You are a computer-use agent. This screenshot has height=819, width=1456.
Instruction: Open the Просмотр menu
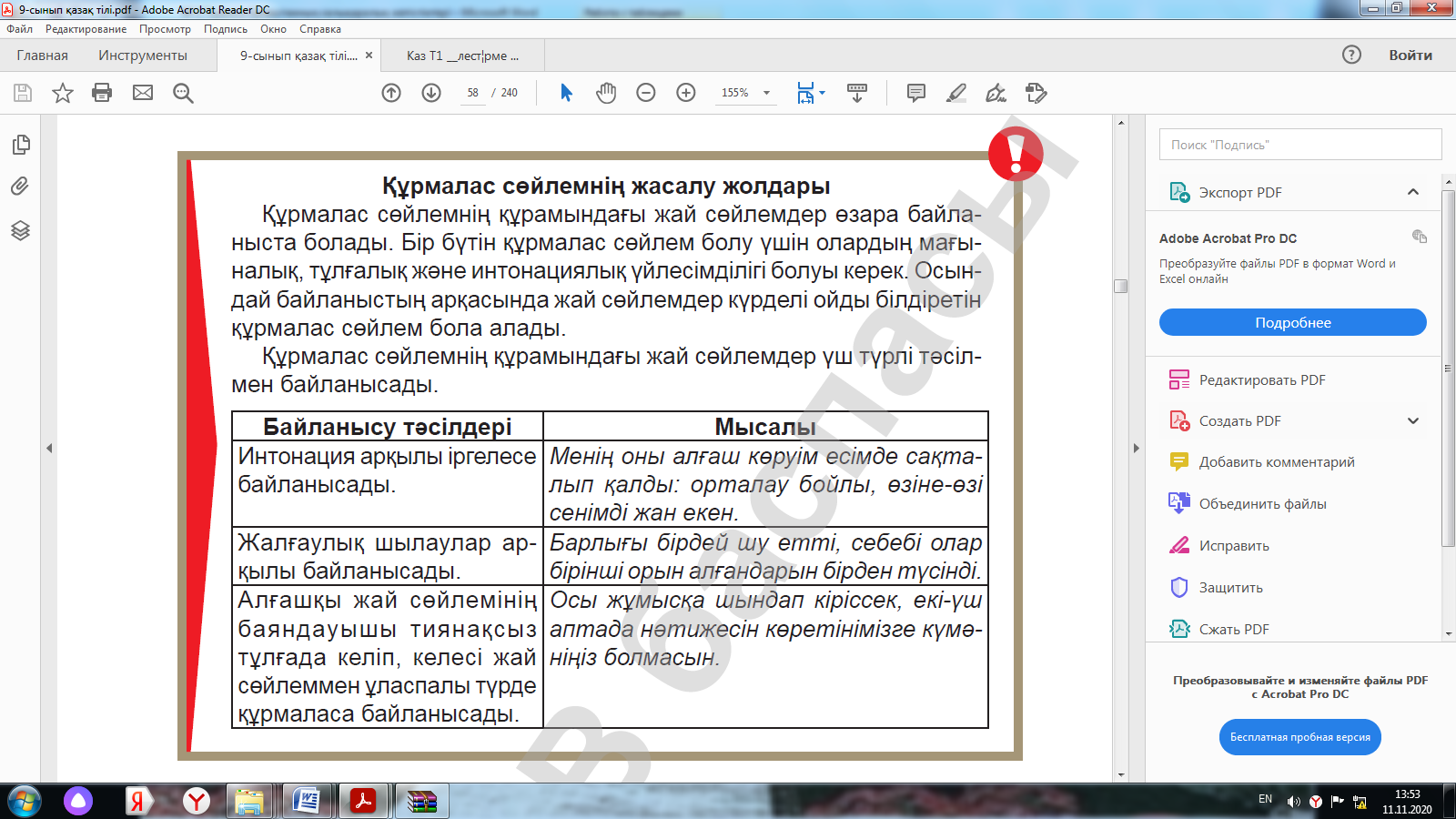click(x=165, y=29)
